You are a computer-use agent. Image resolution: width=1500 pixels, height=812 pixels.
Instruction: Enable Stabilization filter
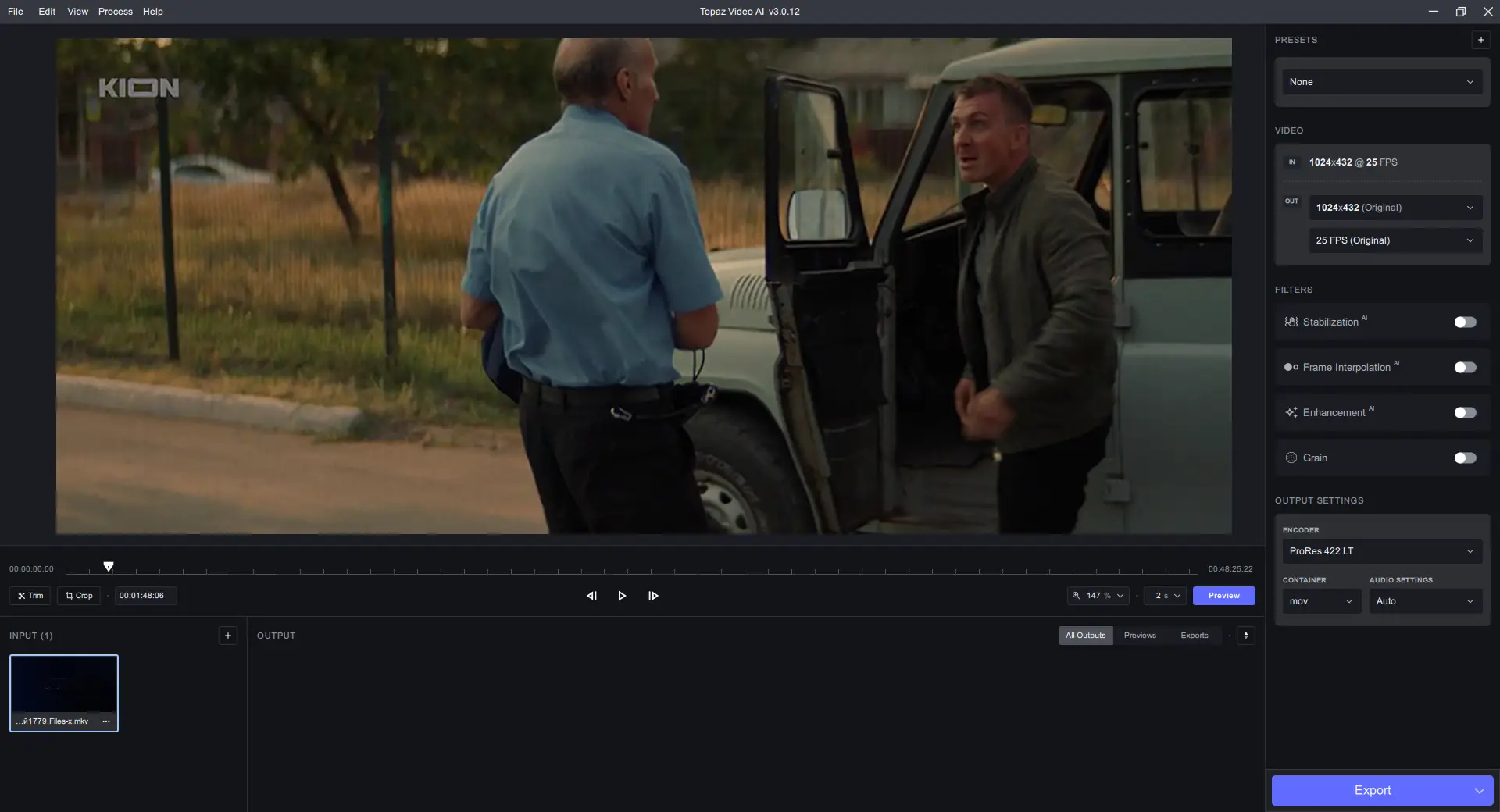coord(1465,322)
